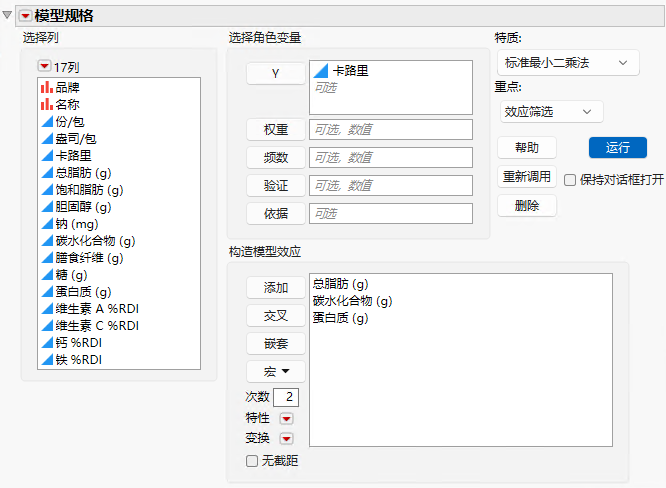
Task: Click the 次数 degree input field
Action: click(x=286, y=397)
